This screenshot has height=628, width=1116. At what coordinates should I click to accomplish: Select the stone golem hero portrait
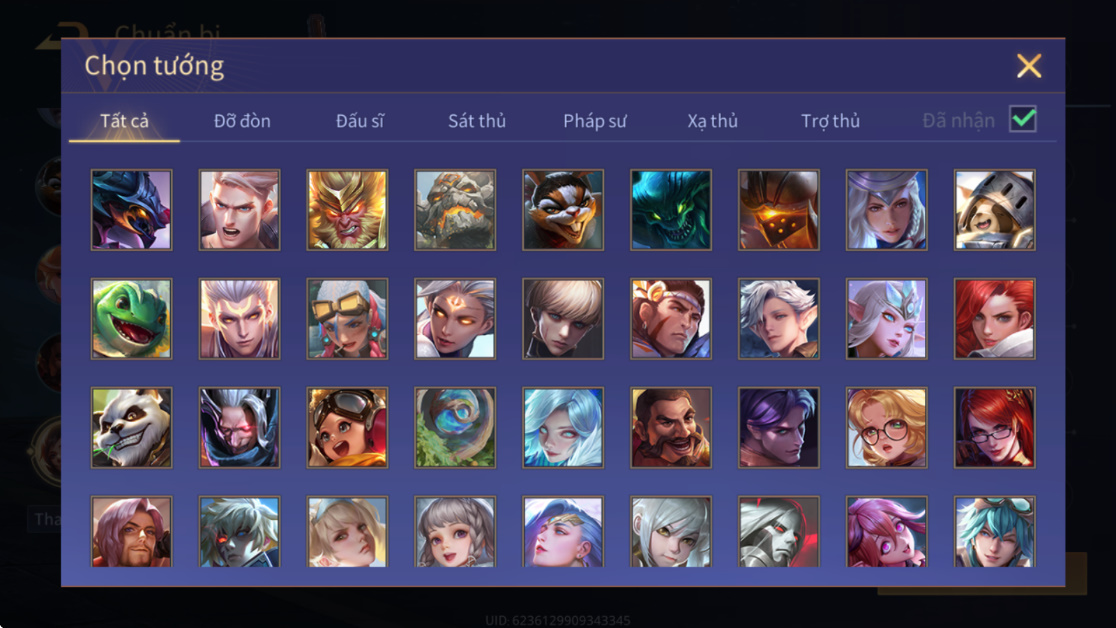[x=456, y=210]
